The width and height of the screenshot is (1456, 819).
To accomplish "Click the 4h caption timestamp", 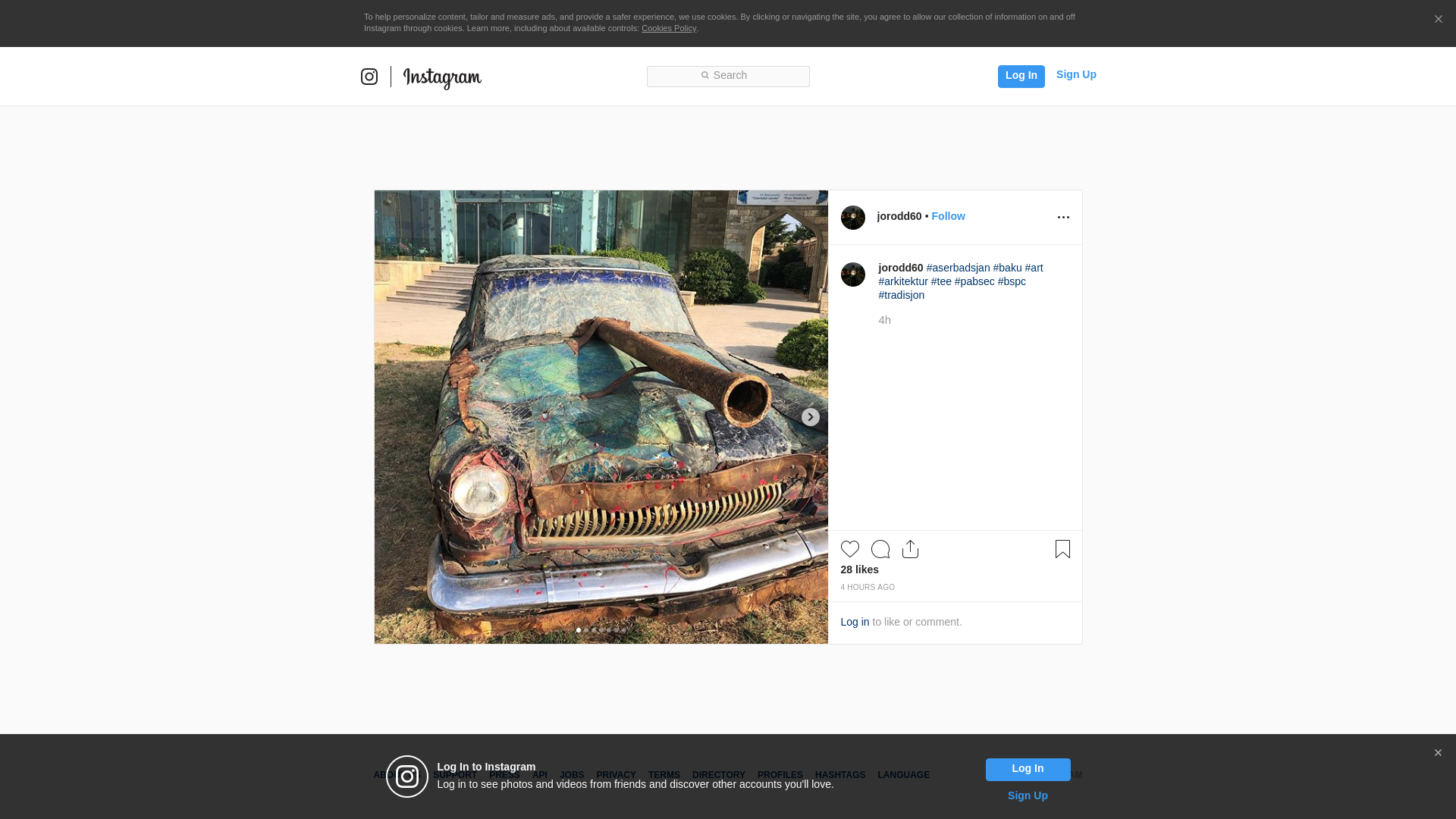I will pyautogui.click(x=885, y=320).
